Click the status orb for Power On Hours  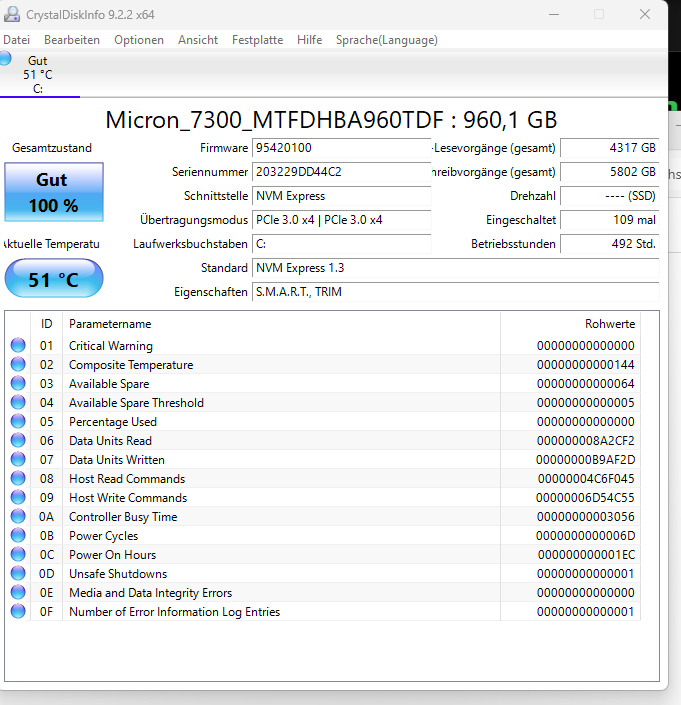pyautogui.click(x=18, y=554)
